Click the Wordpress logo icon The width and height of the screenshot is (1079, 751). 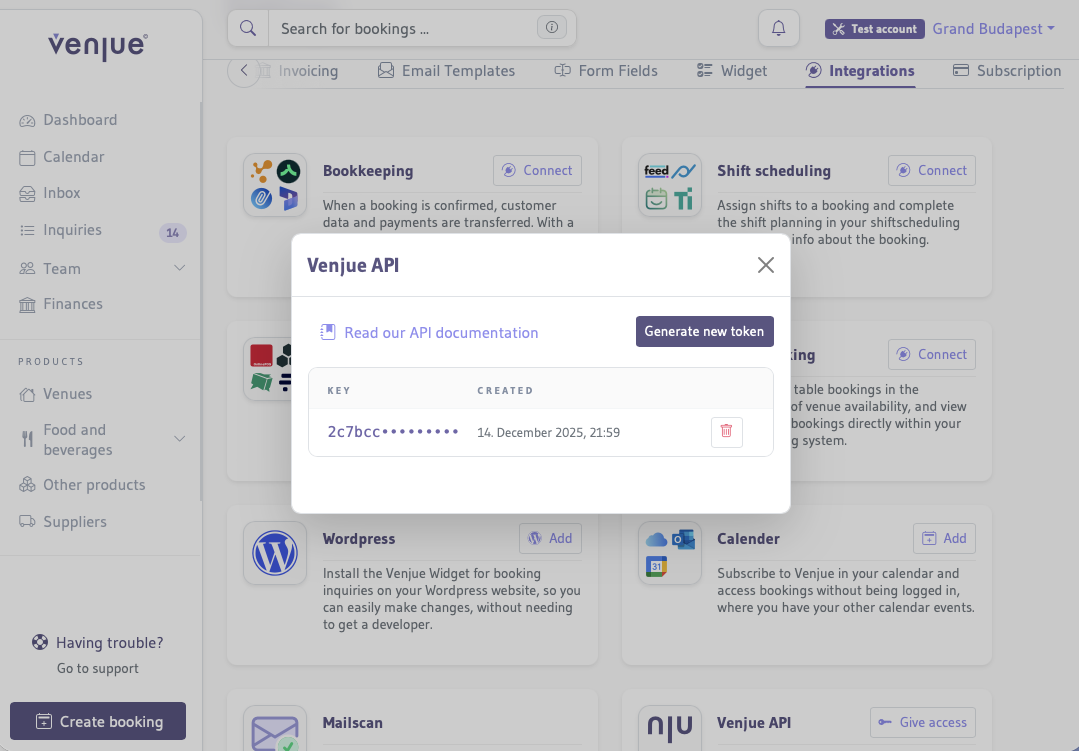point(274,553)
